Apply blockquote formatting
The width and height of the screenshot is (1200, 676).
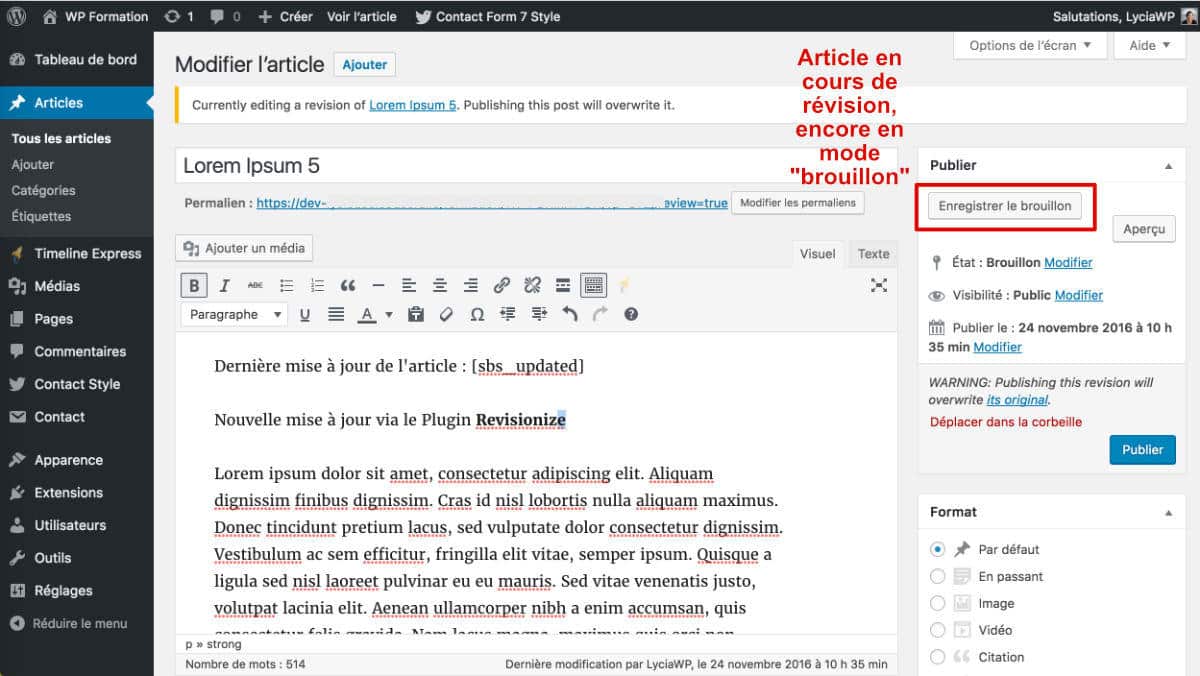(x=347, y=285)
